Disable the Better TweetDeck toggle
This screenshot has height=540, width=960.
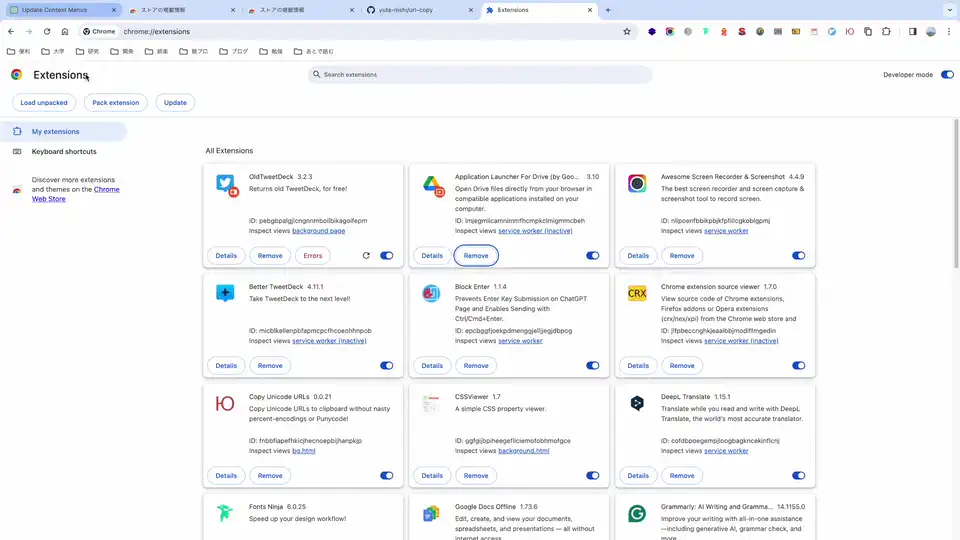click(x=386, y=366)
